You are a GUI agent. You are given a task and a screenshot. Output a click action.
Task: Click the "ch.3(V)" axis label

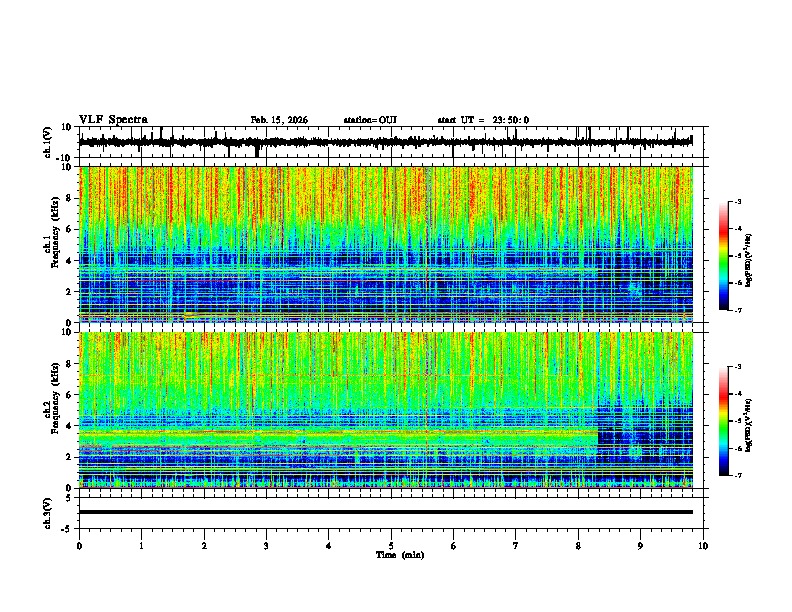click(x=48, y=513)
